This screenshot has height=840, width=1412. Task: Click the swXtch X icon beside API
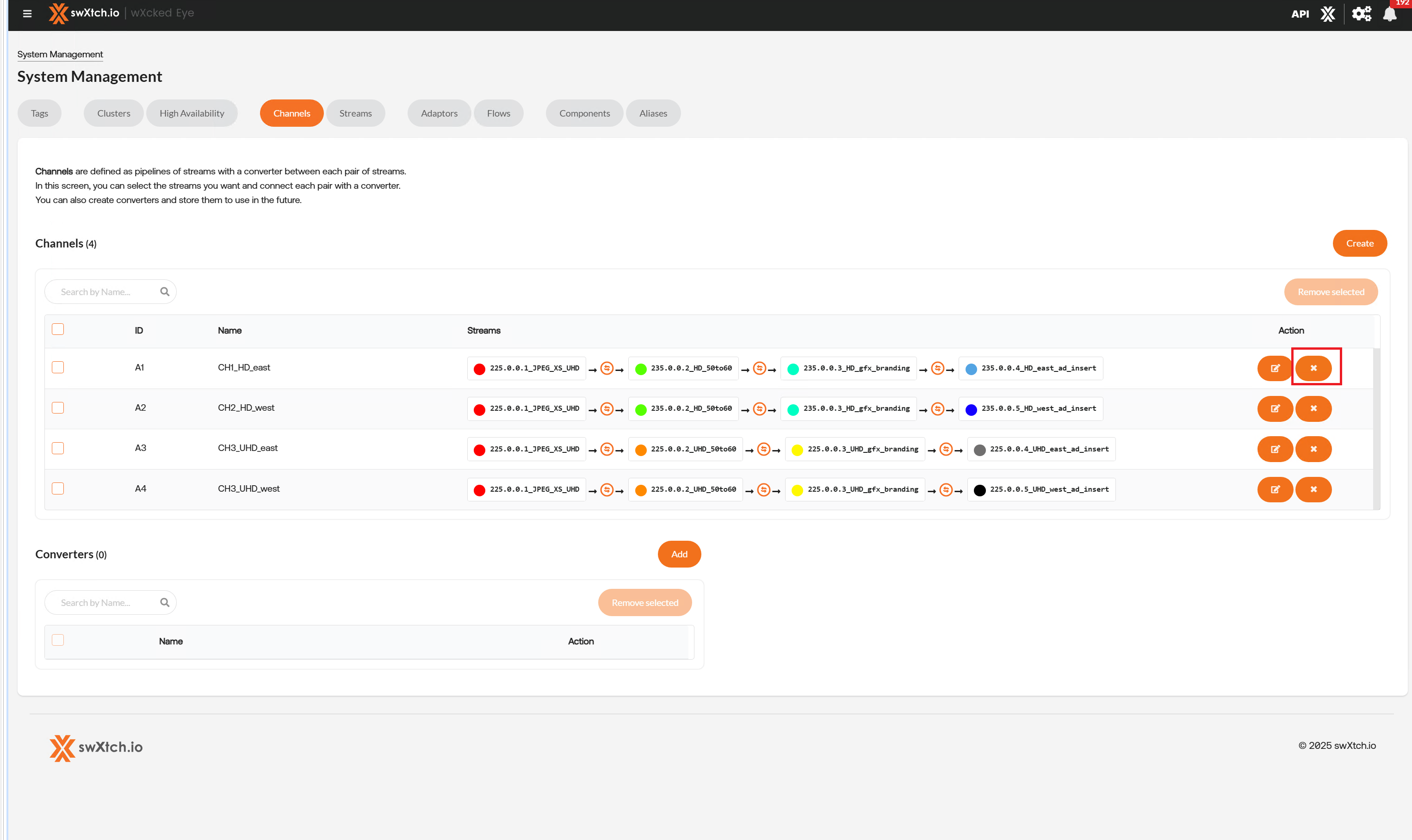pos(1328,14)
